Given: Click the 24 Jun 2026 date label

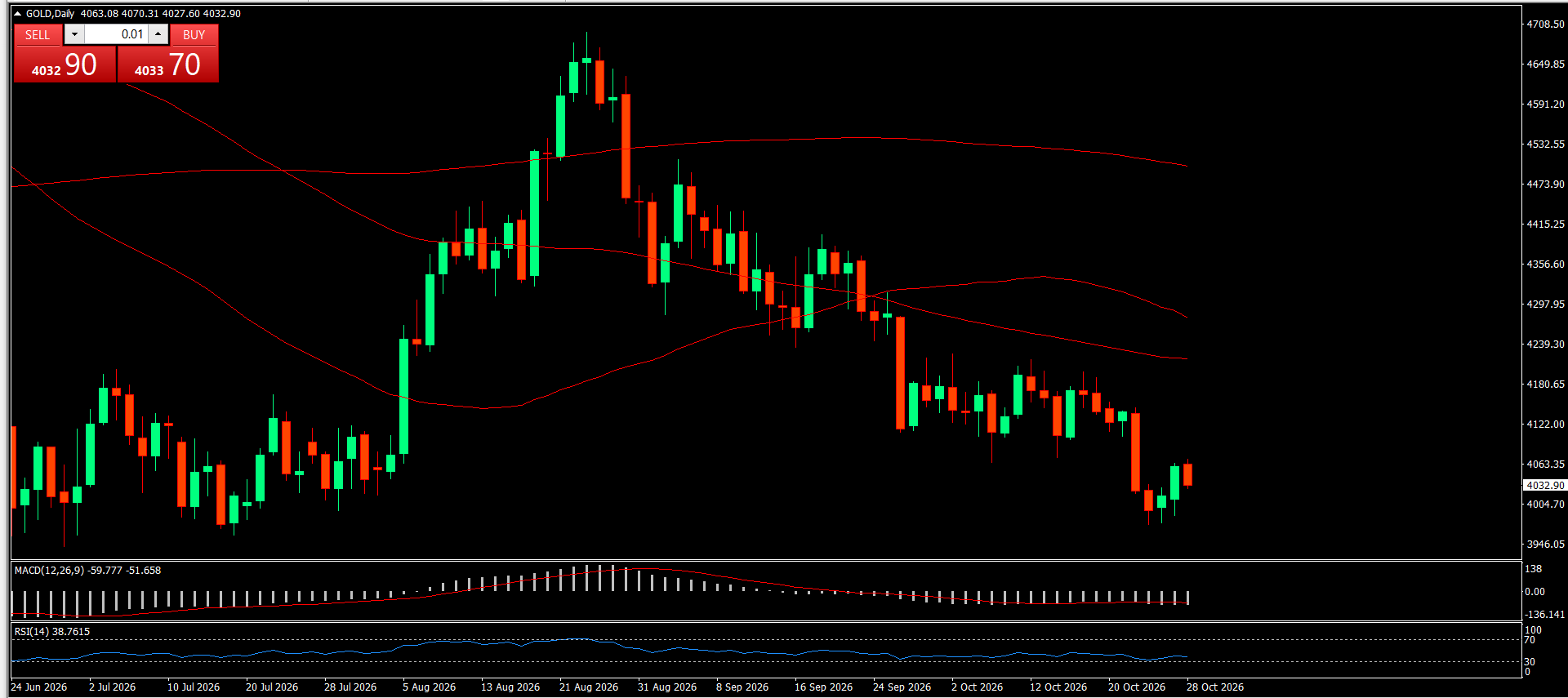Looking at the screenshot, I should (x=39, y=687).
